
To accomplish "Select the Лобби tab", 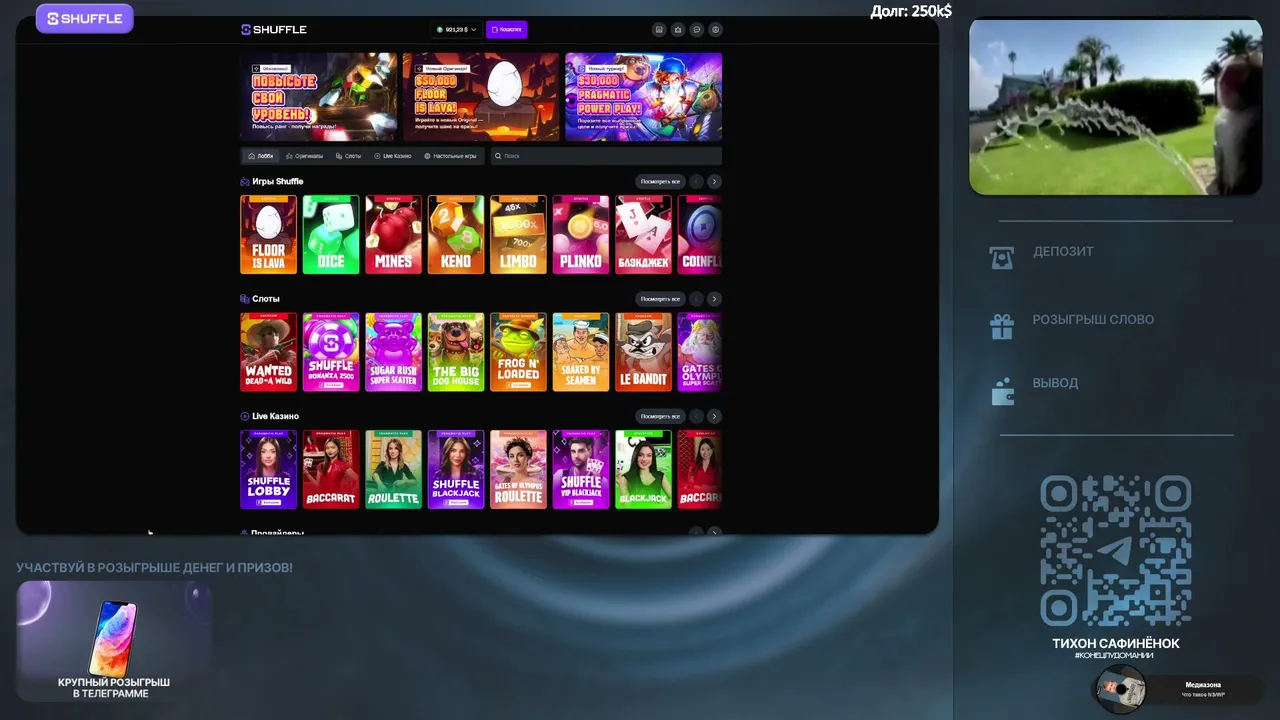I will tap(261, 156).
